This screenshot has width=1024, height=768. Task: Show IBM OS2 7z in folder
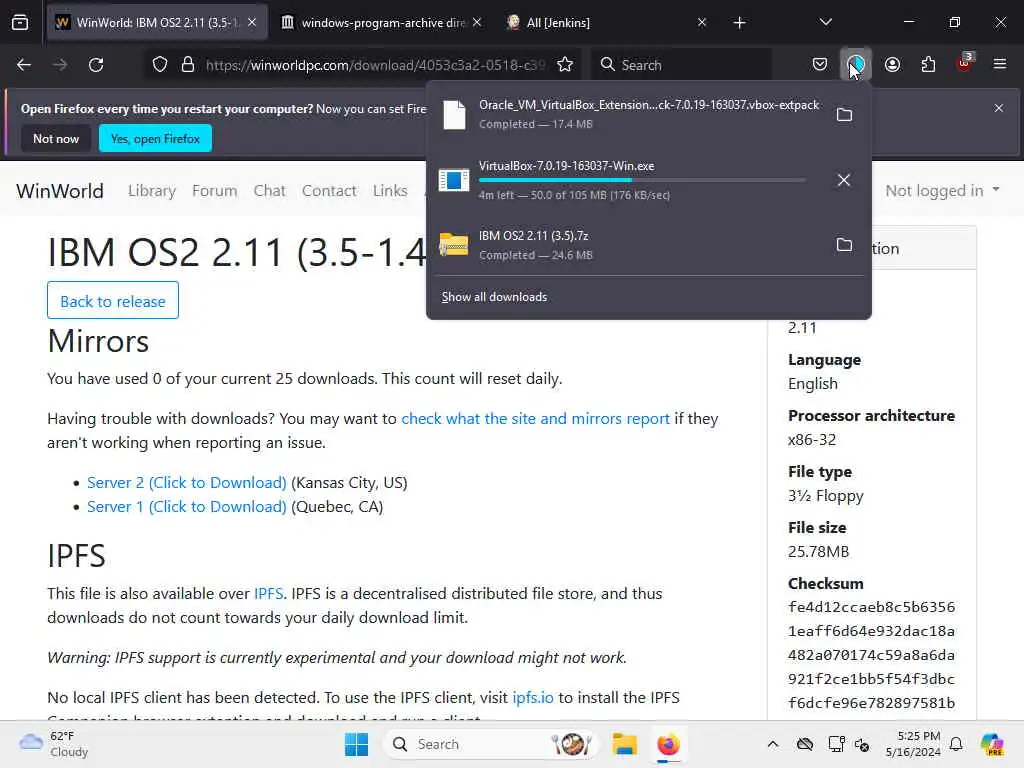pos(844,245)
